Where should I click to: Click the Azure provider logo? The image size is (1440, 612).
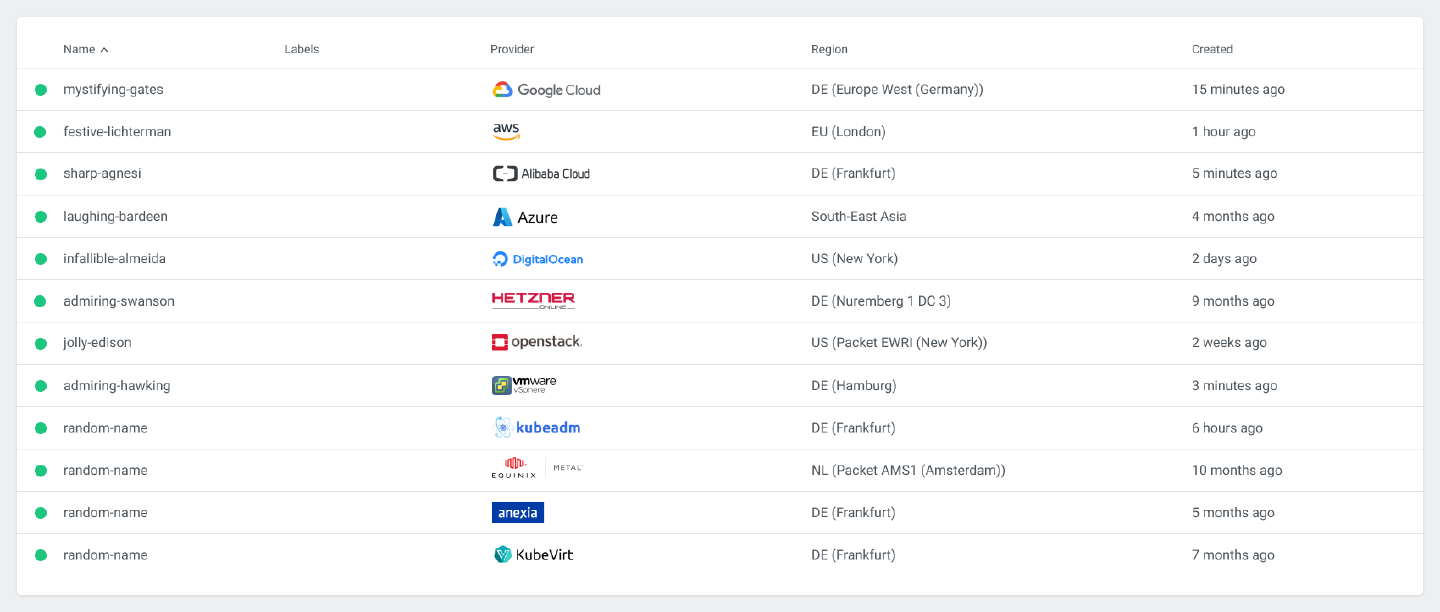coord(525,217)
